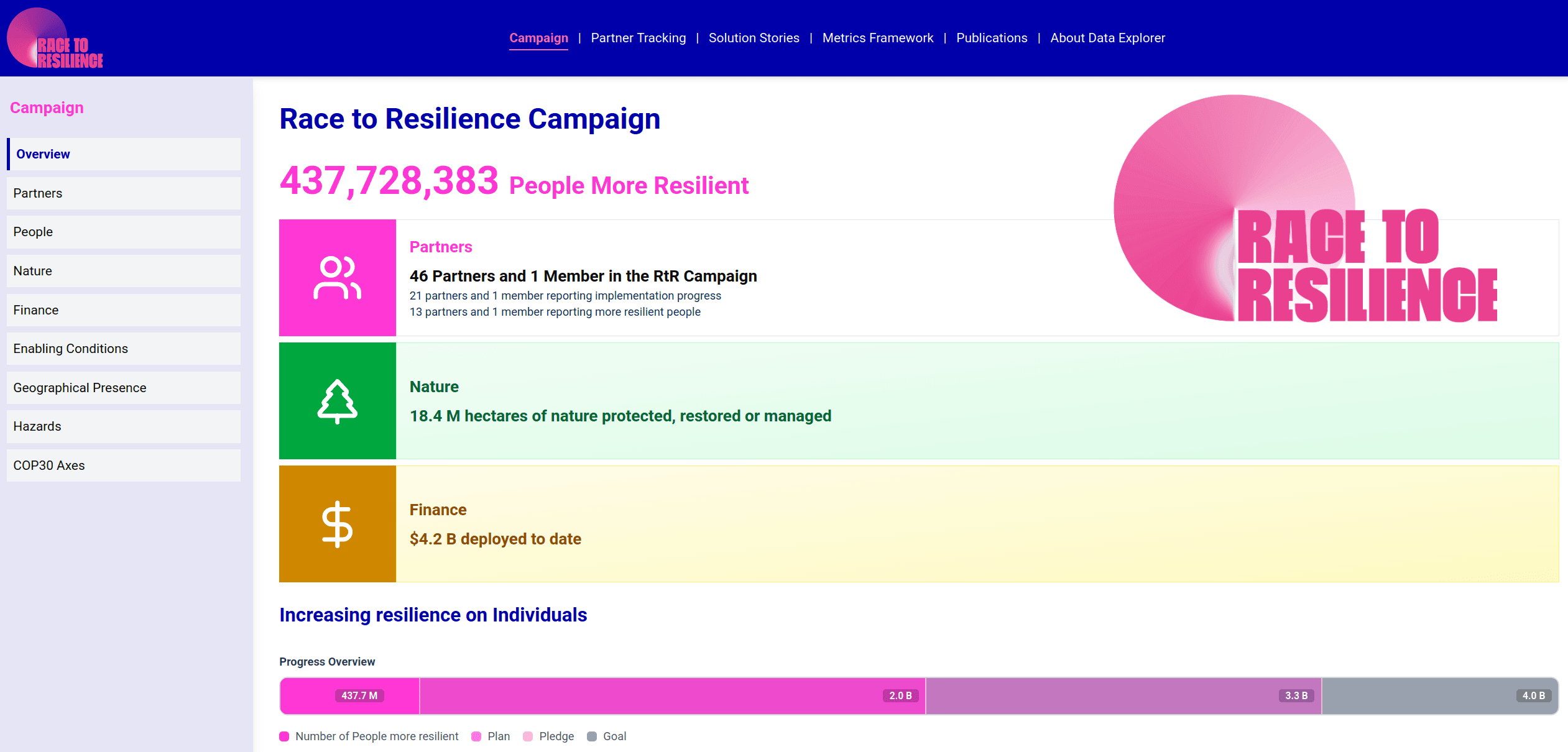Click the 3.3 B pledge bar segment
Screen dimensions: 1568x752
pos(1123,696)
